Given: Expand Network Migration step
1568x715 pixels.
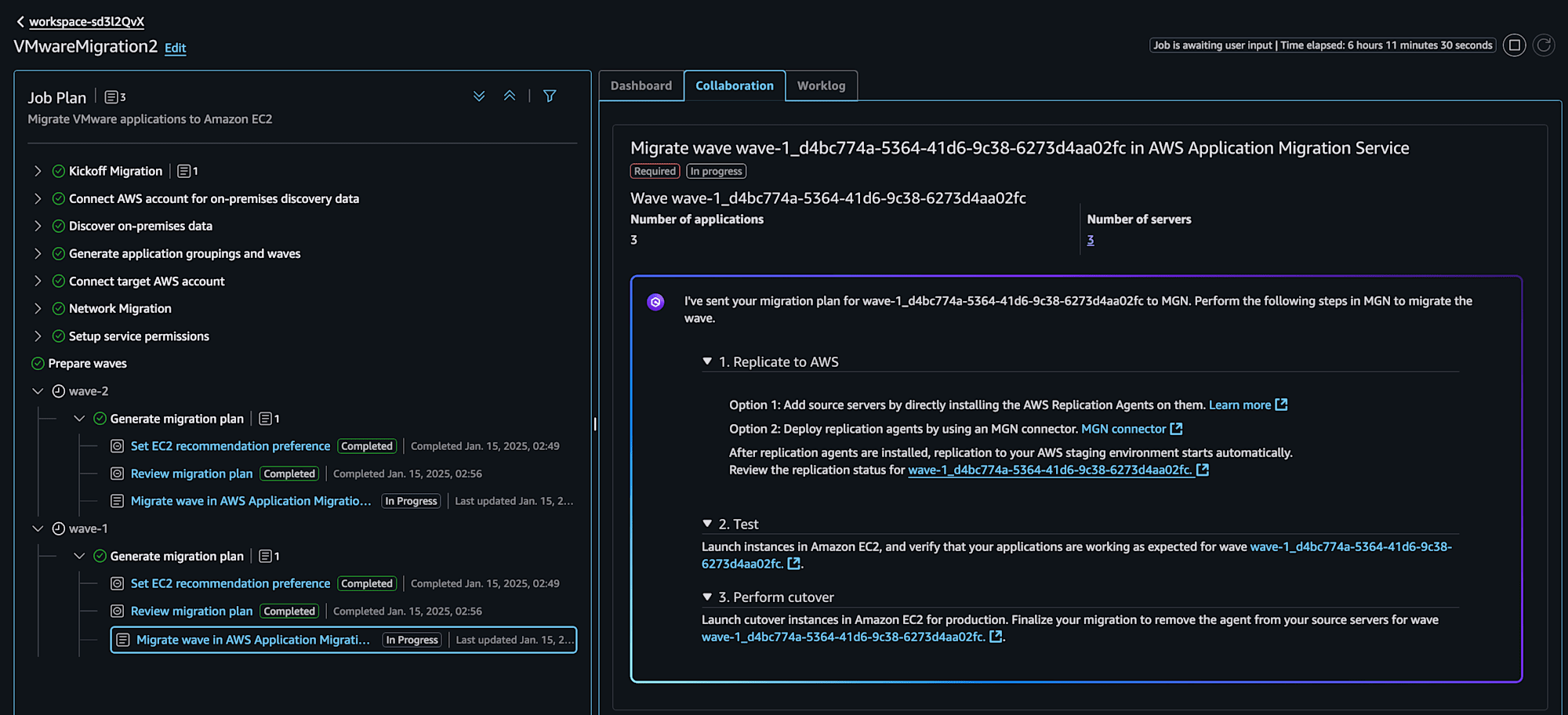Looking at the screenshot, I should 38,308.
